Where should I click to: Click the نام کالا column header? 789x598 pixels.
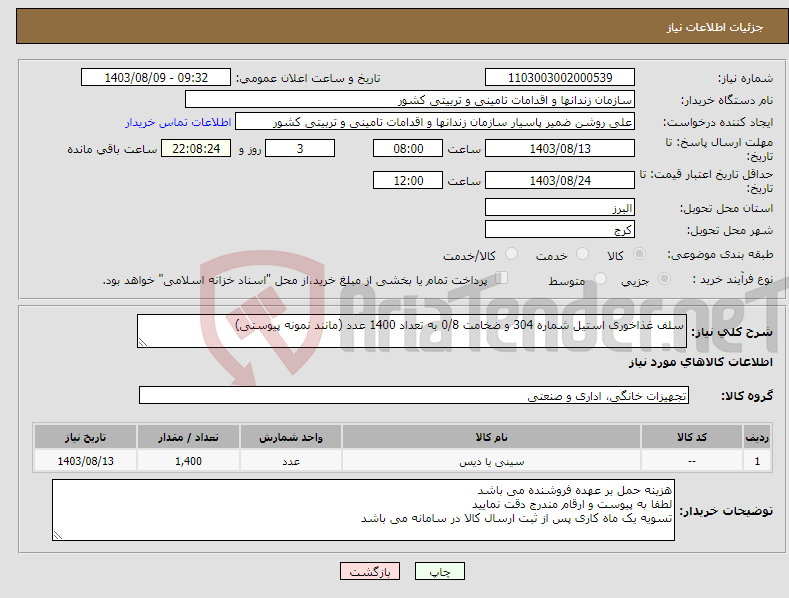pyautogui.click(x=491, y=437)
